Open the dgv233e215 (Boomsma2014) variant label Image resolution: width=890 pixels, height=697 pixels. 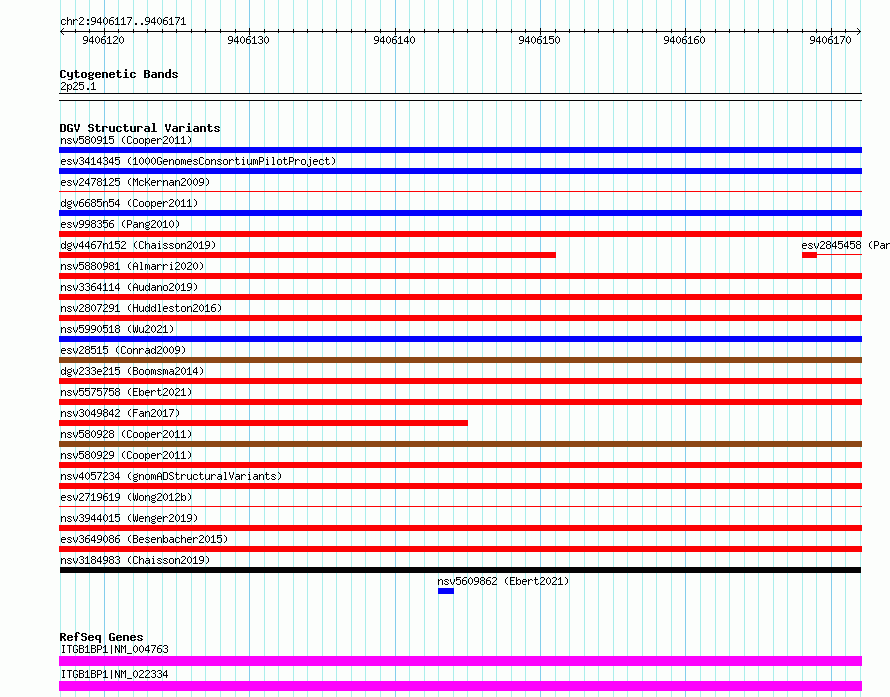point(132,371)
